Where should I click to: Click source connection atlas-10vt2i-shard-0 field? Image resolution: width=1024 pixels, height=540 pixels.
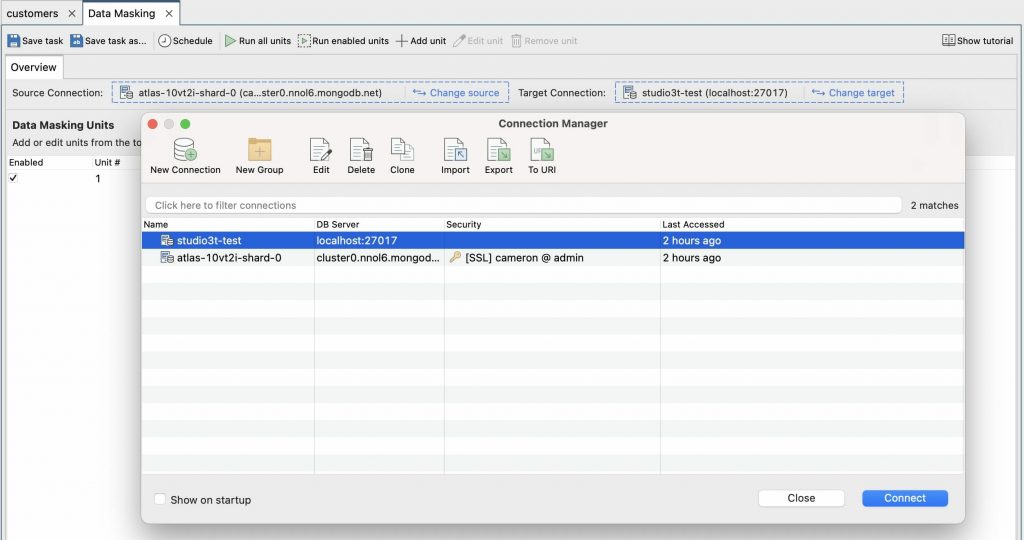point(261,93)
